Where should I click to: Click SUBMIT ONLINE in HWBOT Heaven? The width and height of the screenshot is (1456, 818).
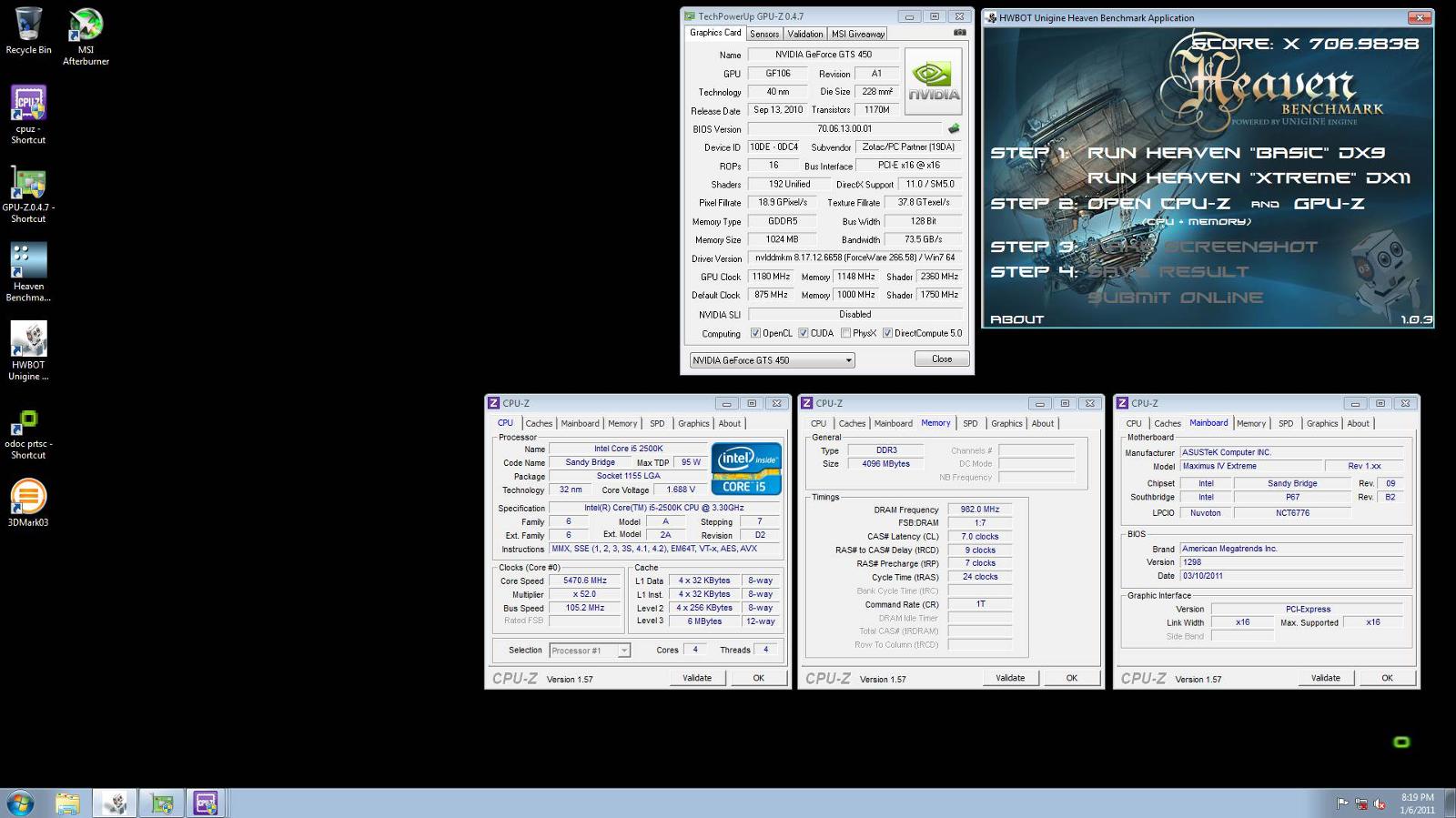click(x=1175, y=298)
